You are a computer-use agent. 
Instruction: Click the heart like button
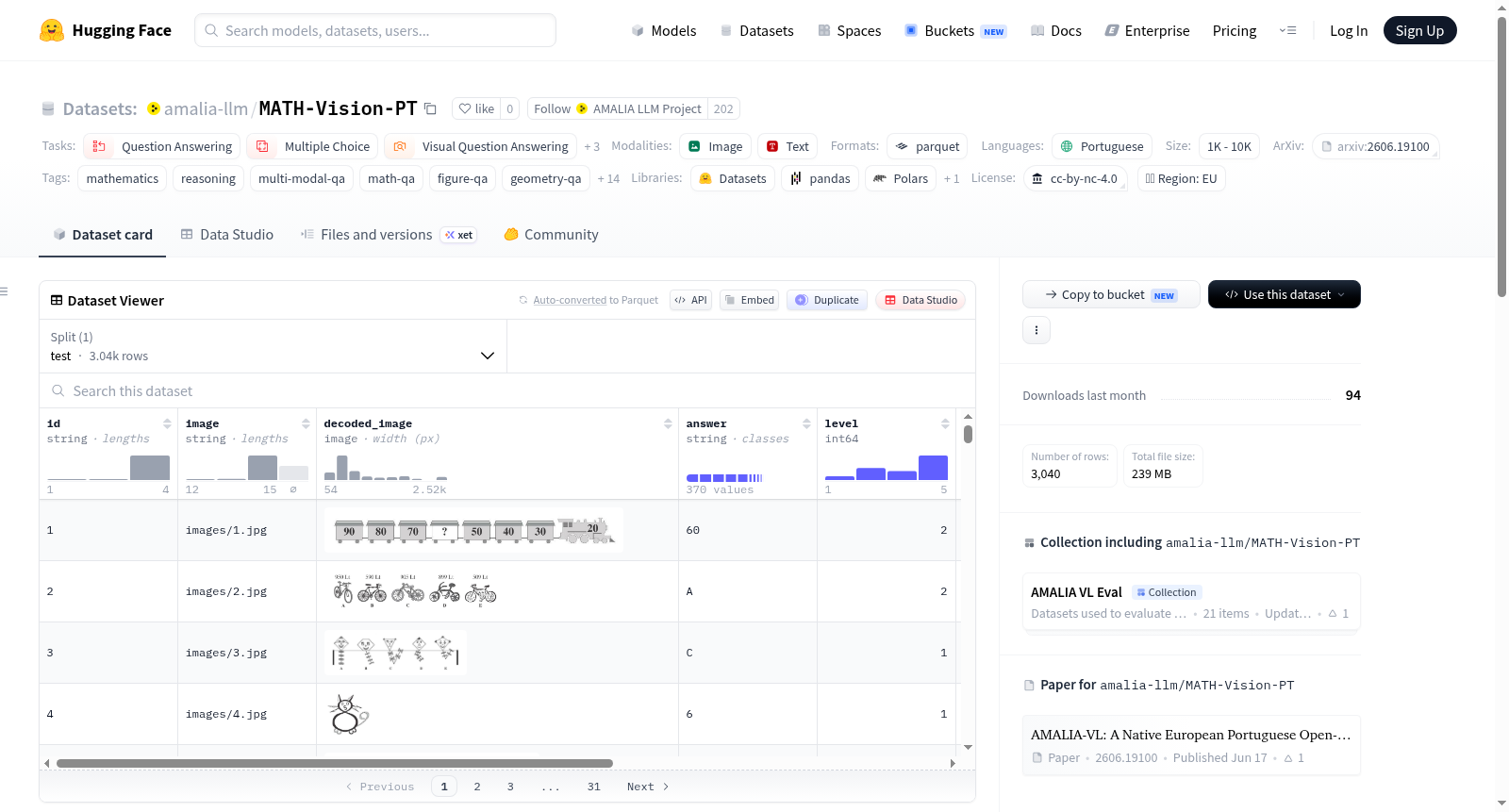tap(476, 108)
